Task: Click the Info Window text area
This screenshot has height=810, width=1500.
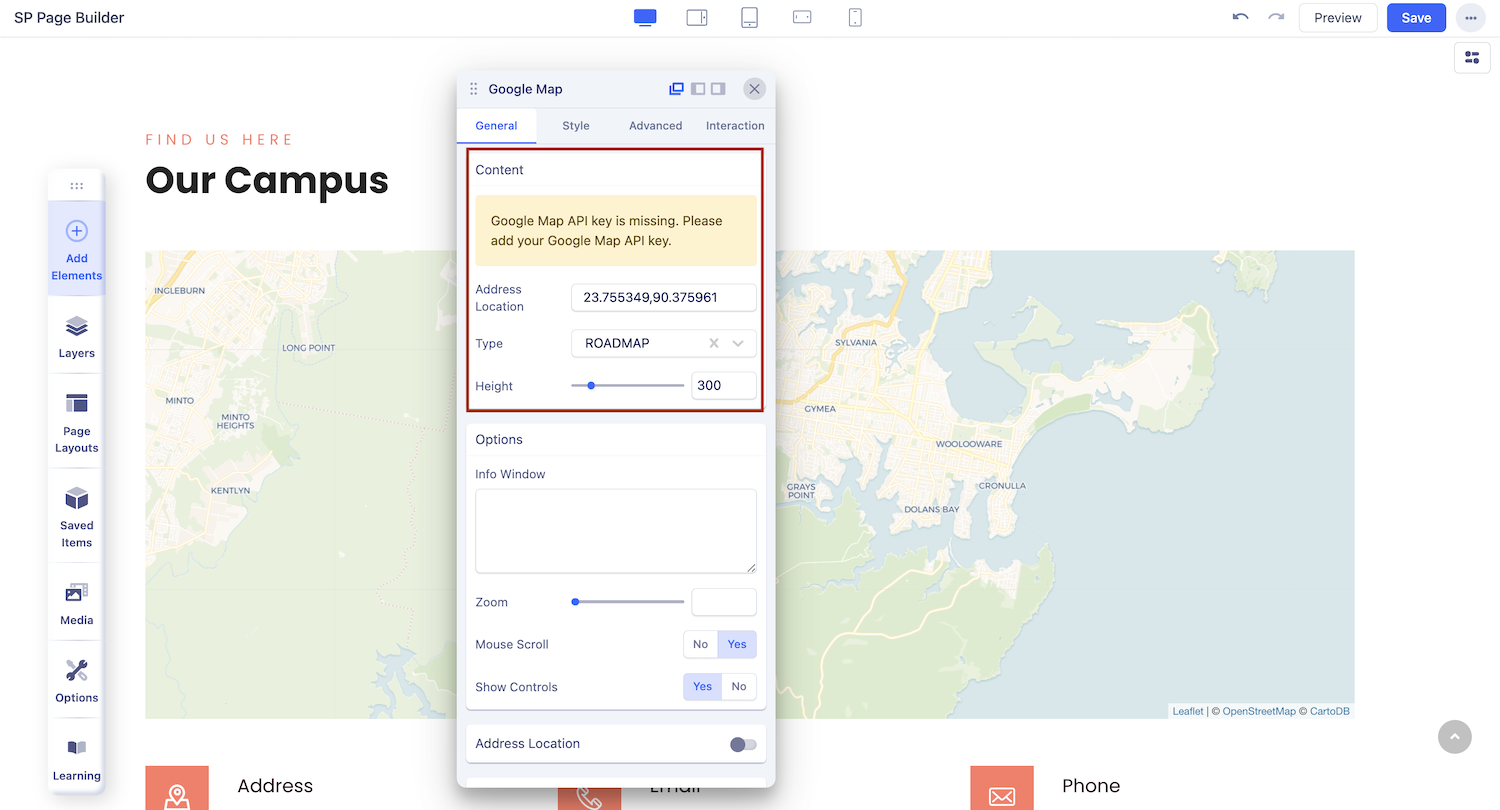Action: tap(615, 531)
